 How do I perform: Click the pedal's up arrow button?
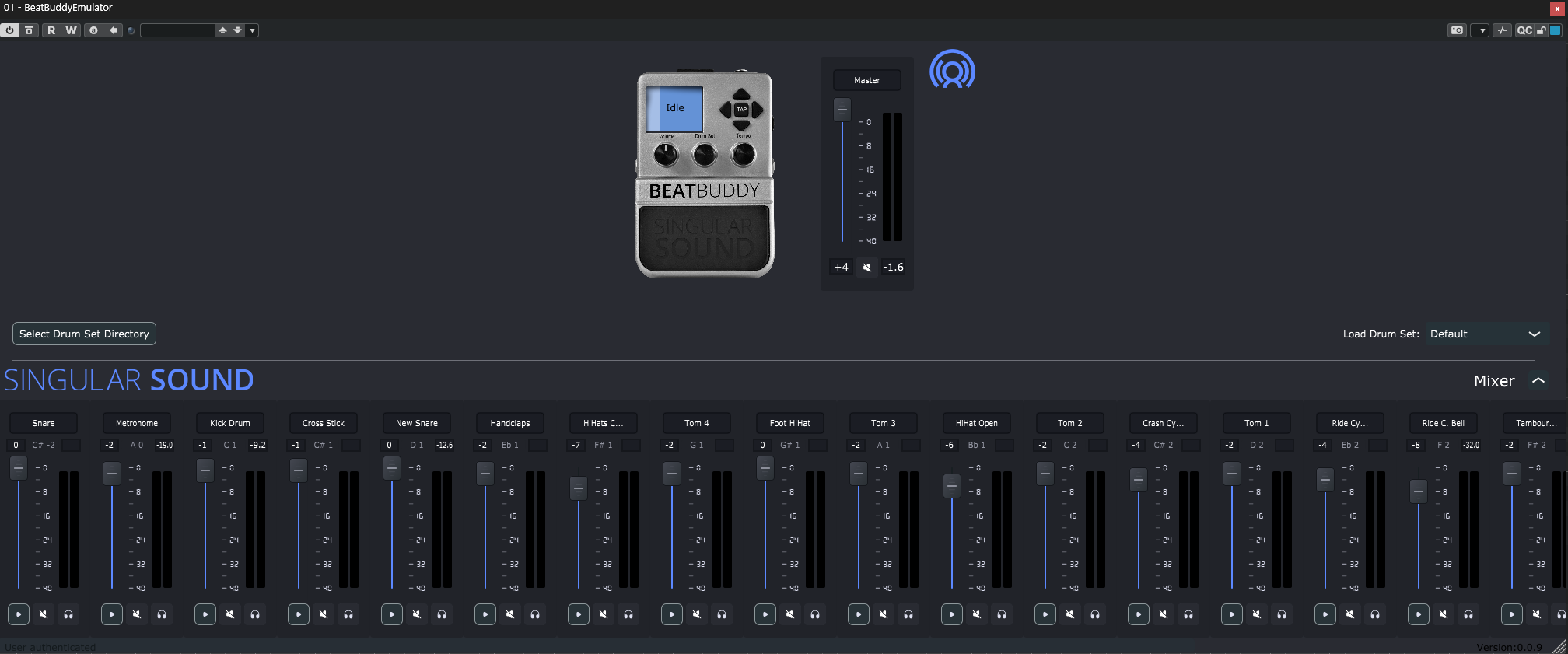(x=741, y=95)
